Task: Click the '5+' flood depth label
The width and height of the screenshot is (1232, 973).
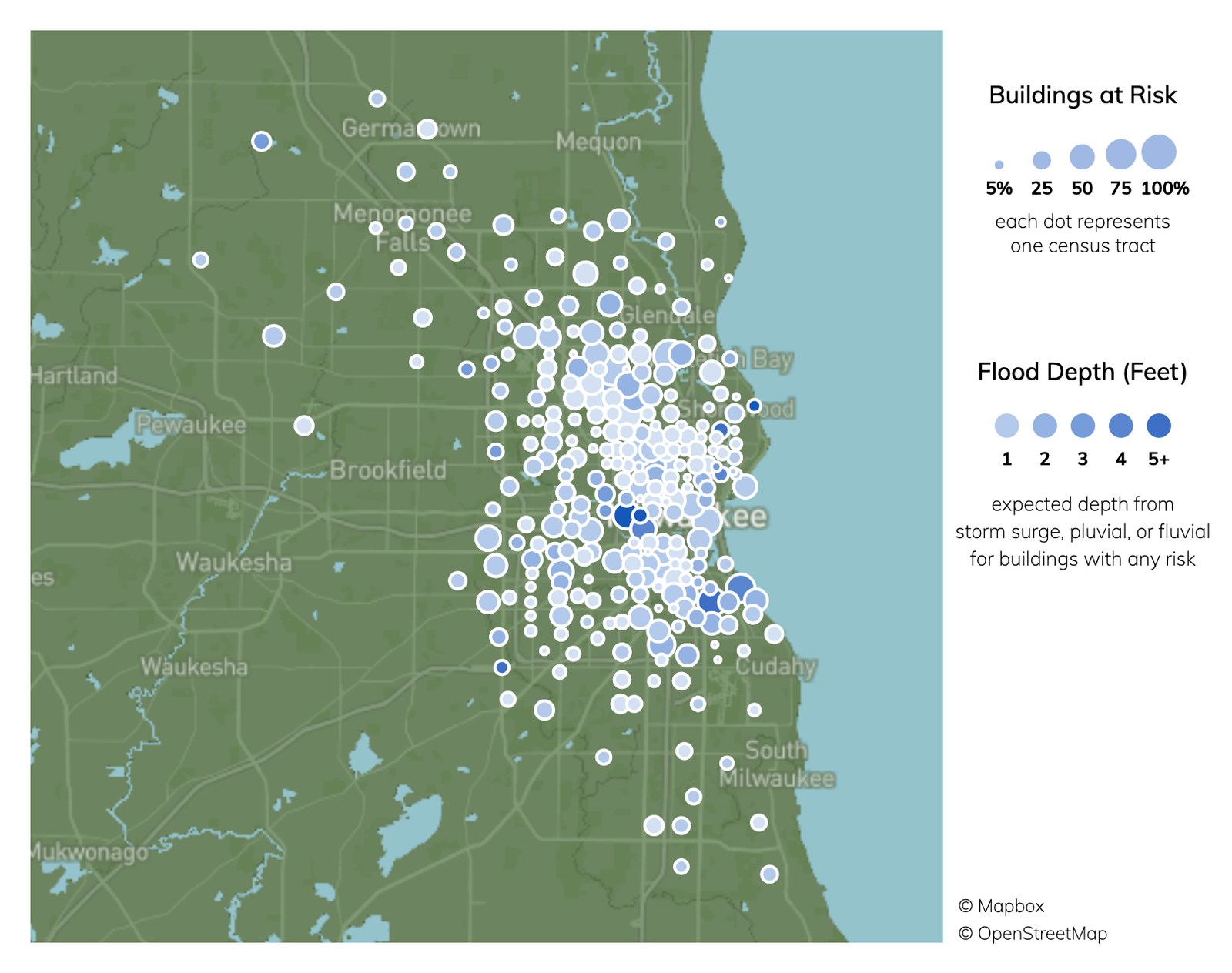Action: (x=1159, y=460)
